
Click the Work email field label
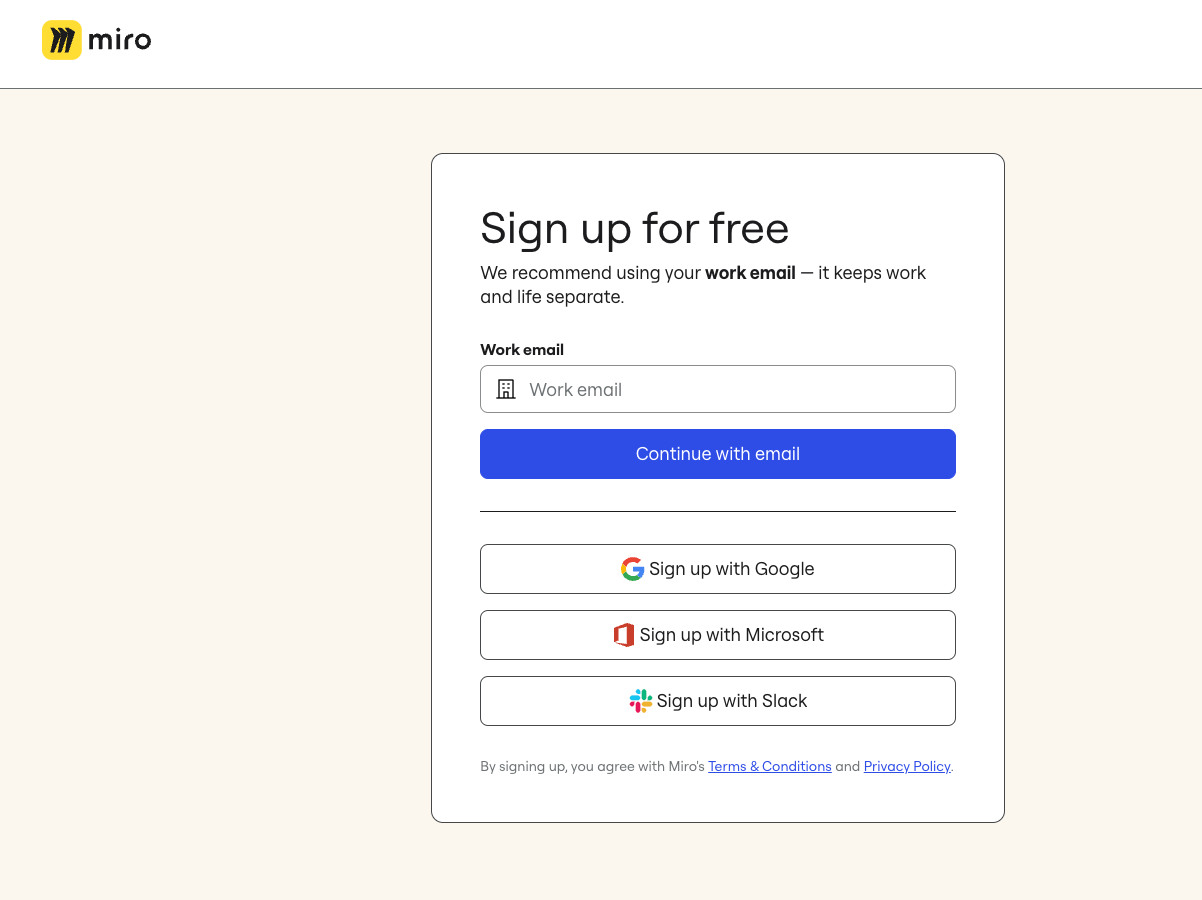click(x=521, y=349)
